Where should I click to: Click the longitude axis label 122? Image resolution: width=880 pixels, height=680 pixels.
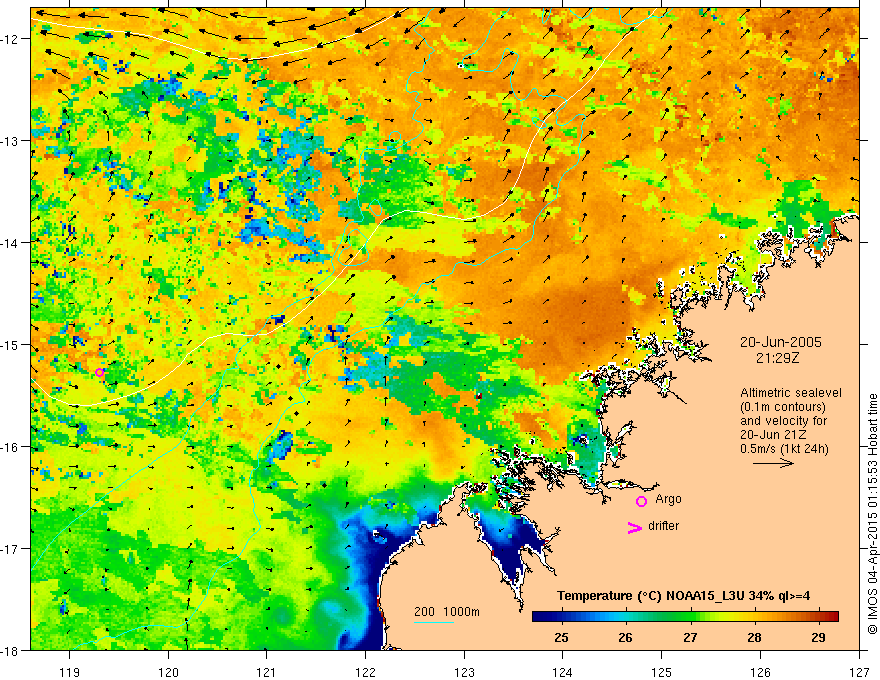[x=365, y=672]
